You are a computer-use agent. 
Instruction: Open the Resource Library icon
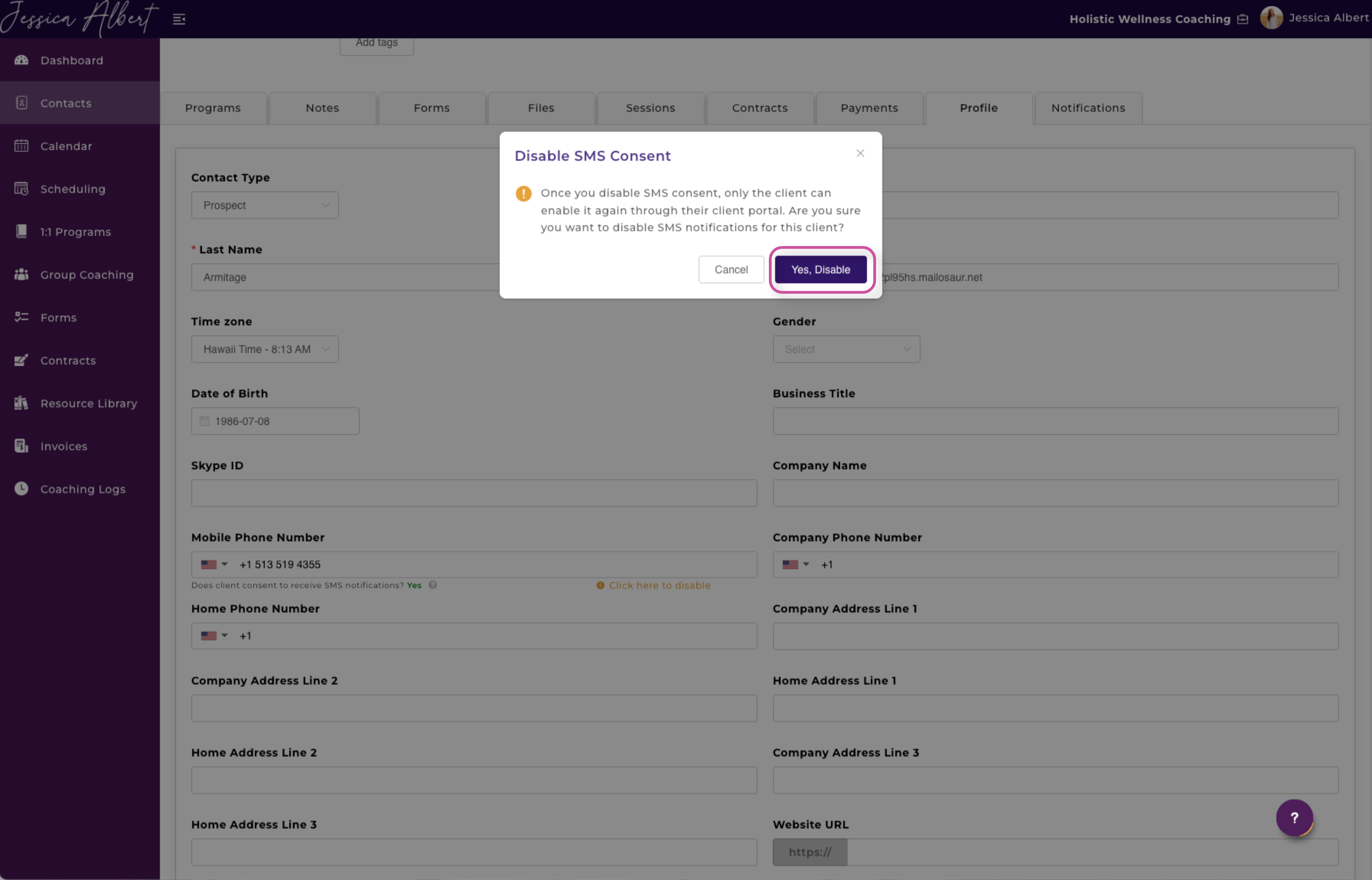click(22, 403)
